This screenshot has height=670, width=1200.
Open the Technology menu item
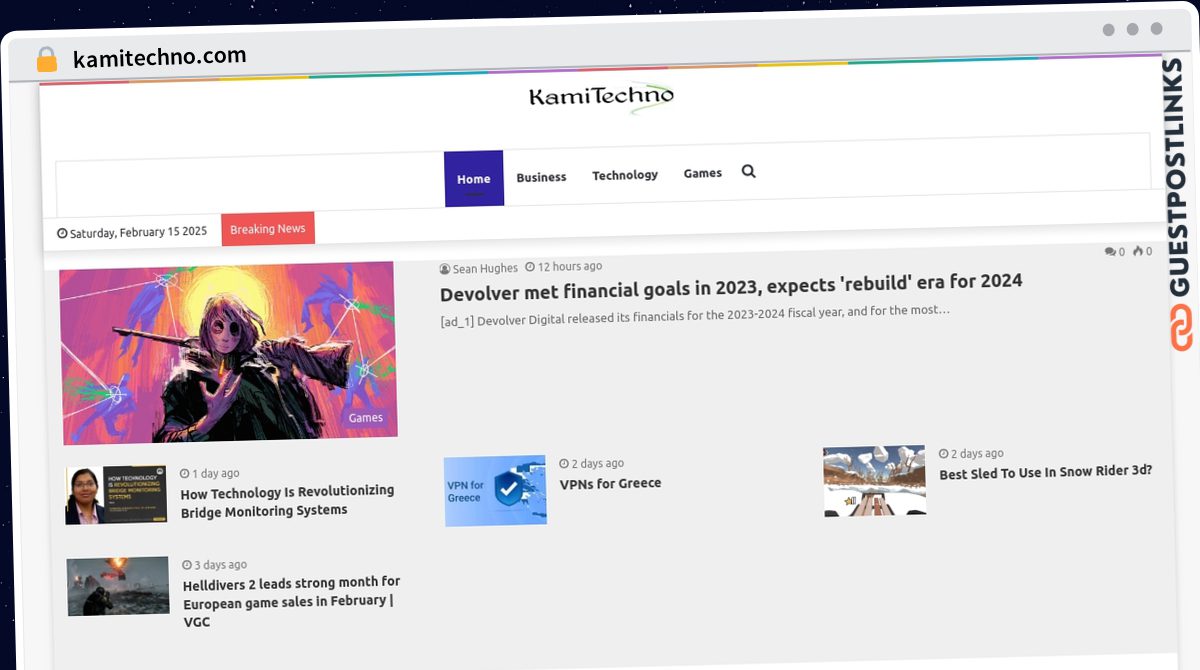click(625, 175)
